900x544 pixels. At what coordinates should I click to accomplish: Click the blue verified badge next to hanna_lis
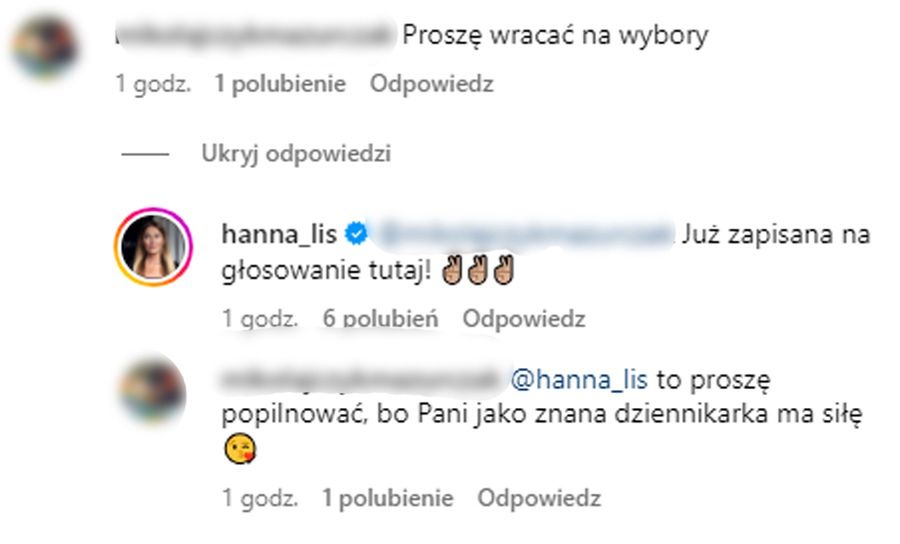click(x=356, y=234)
